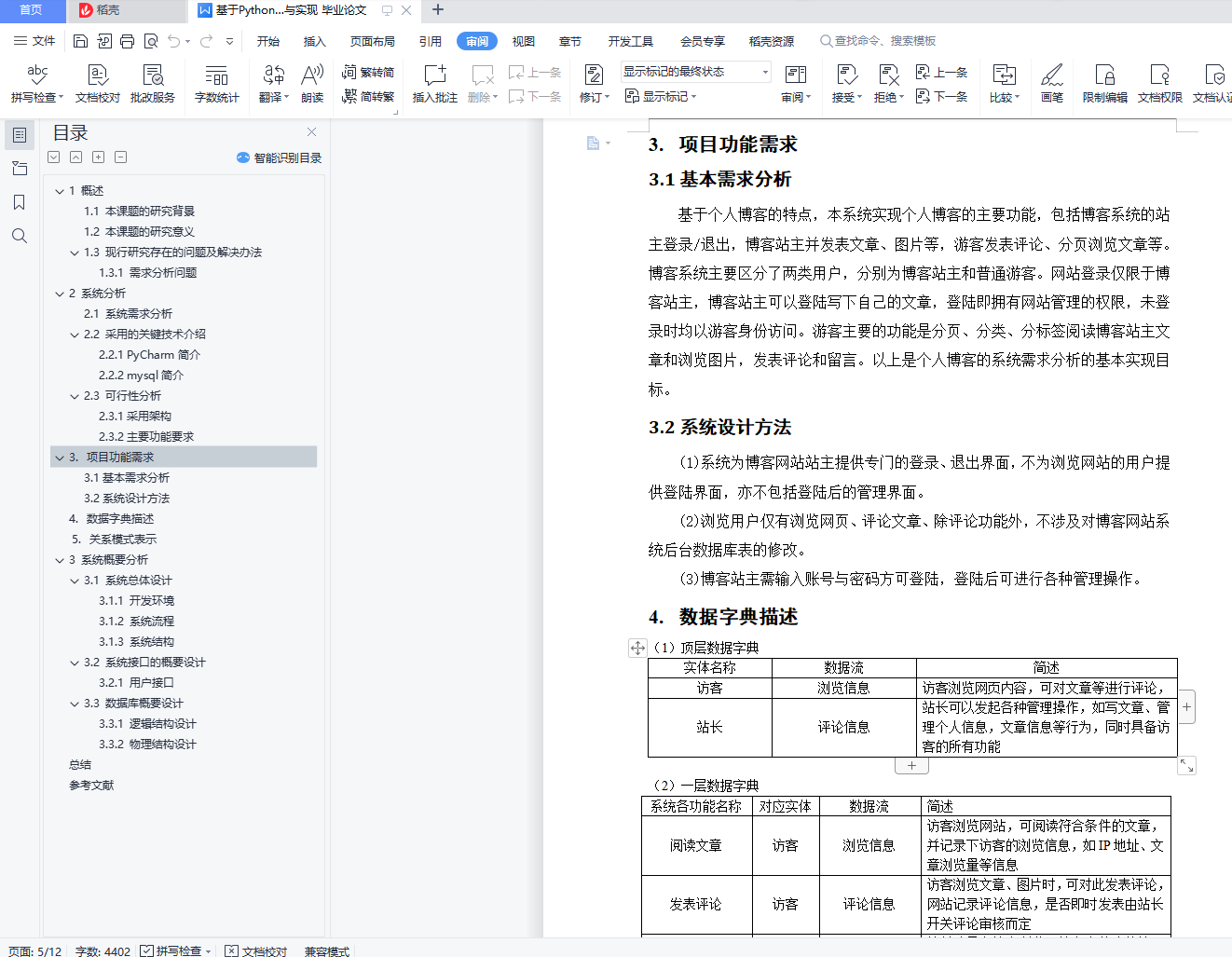Click the 查找命令、搜索模板 search box

pos(878,41)
